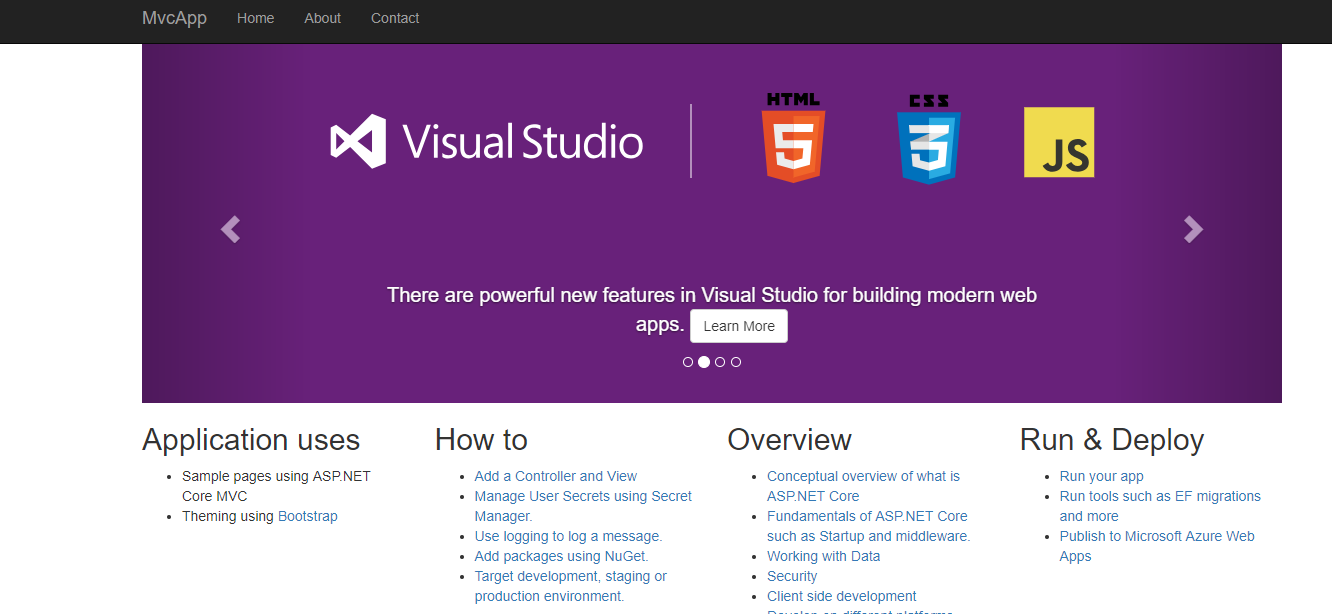The height and width of the screenshot is (614, 1332).
Task: Open the Bootstrap link
Action: point(308,516)
